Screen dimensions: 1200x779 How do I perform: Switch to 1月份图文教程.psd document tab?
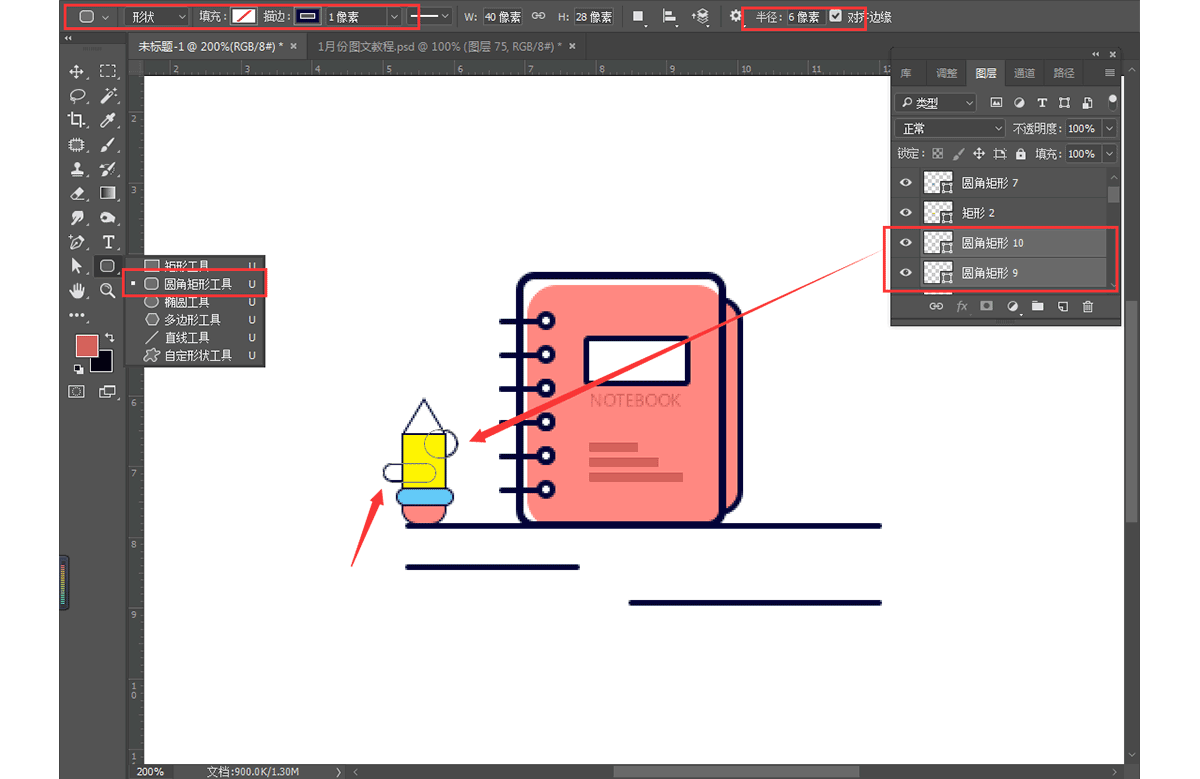437,46
